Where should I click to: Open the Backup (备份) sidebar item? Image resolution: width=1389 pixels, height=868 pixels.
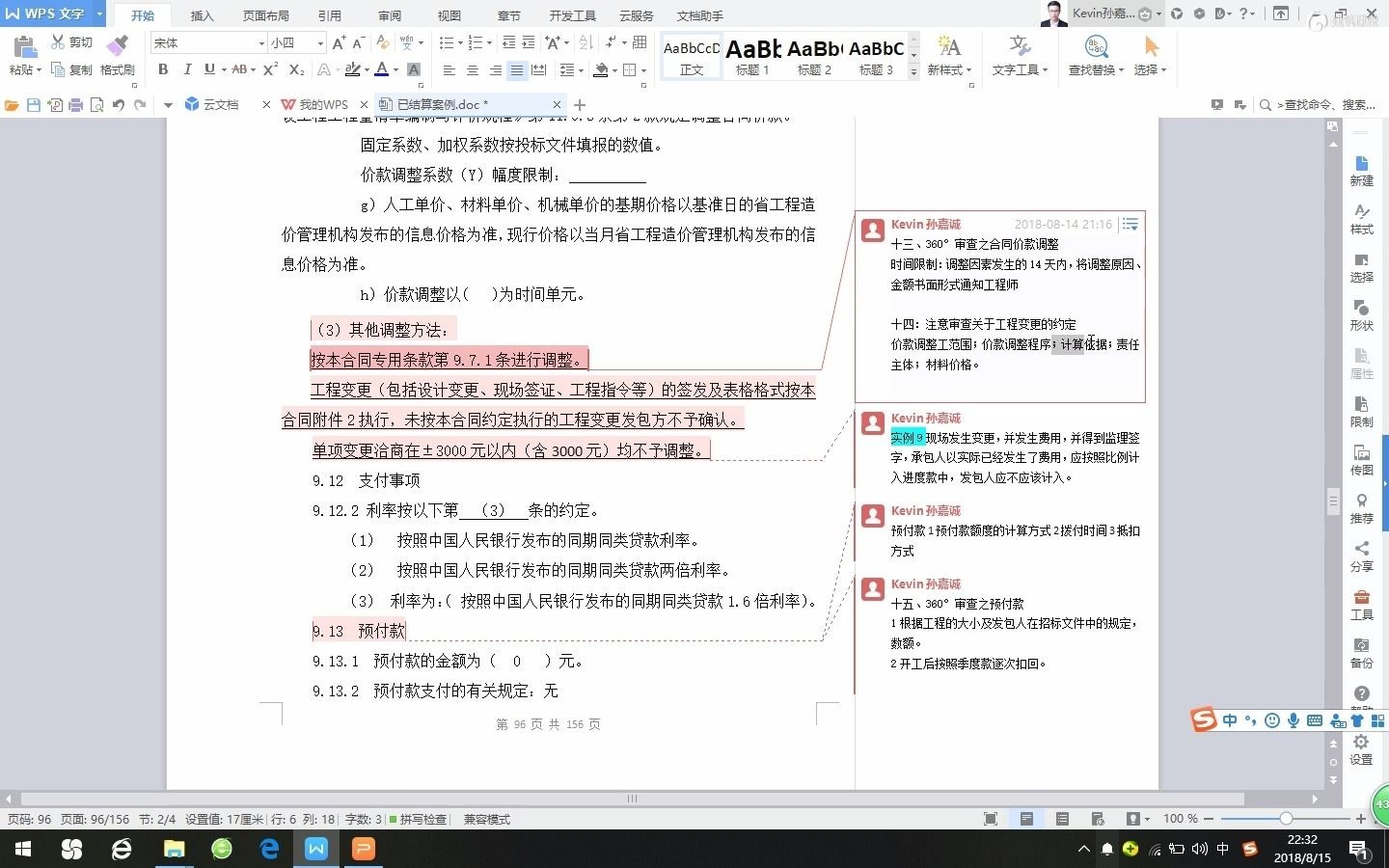pyautogui.click(x=1361, y=653)
